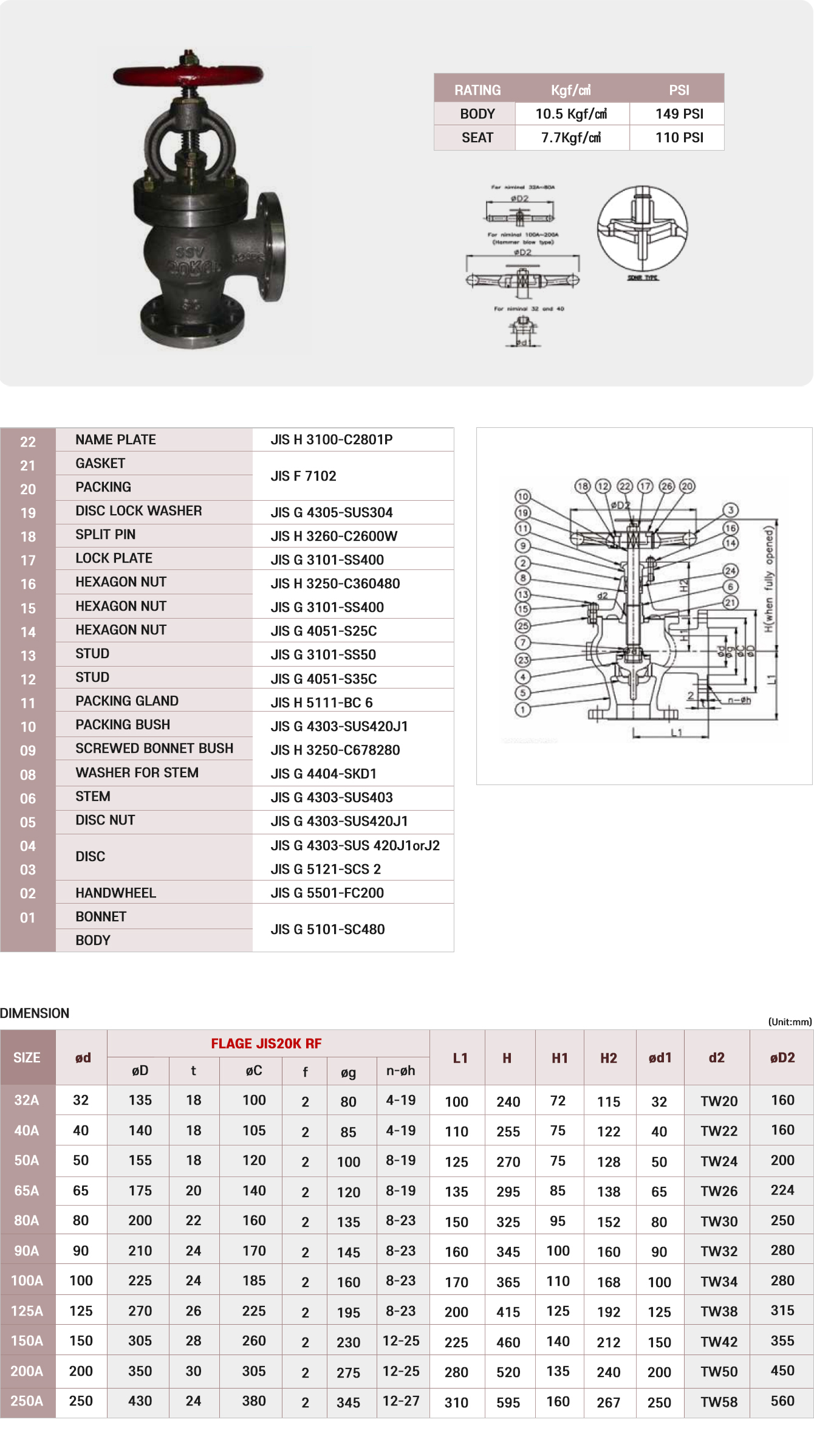
Task: Click '(Unit:mm)' note above table
Action: pyautogui.click(x=790, y=1022)
